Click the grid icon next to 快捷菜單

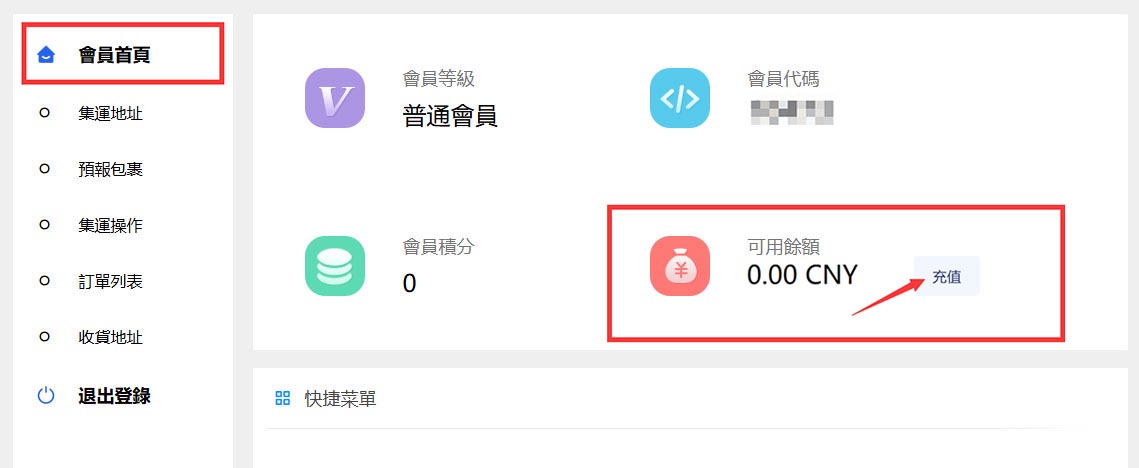[x=283, y=398]
